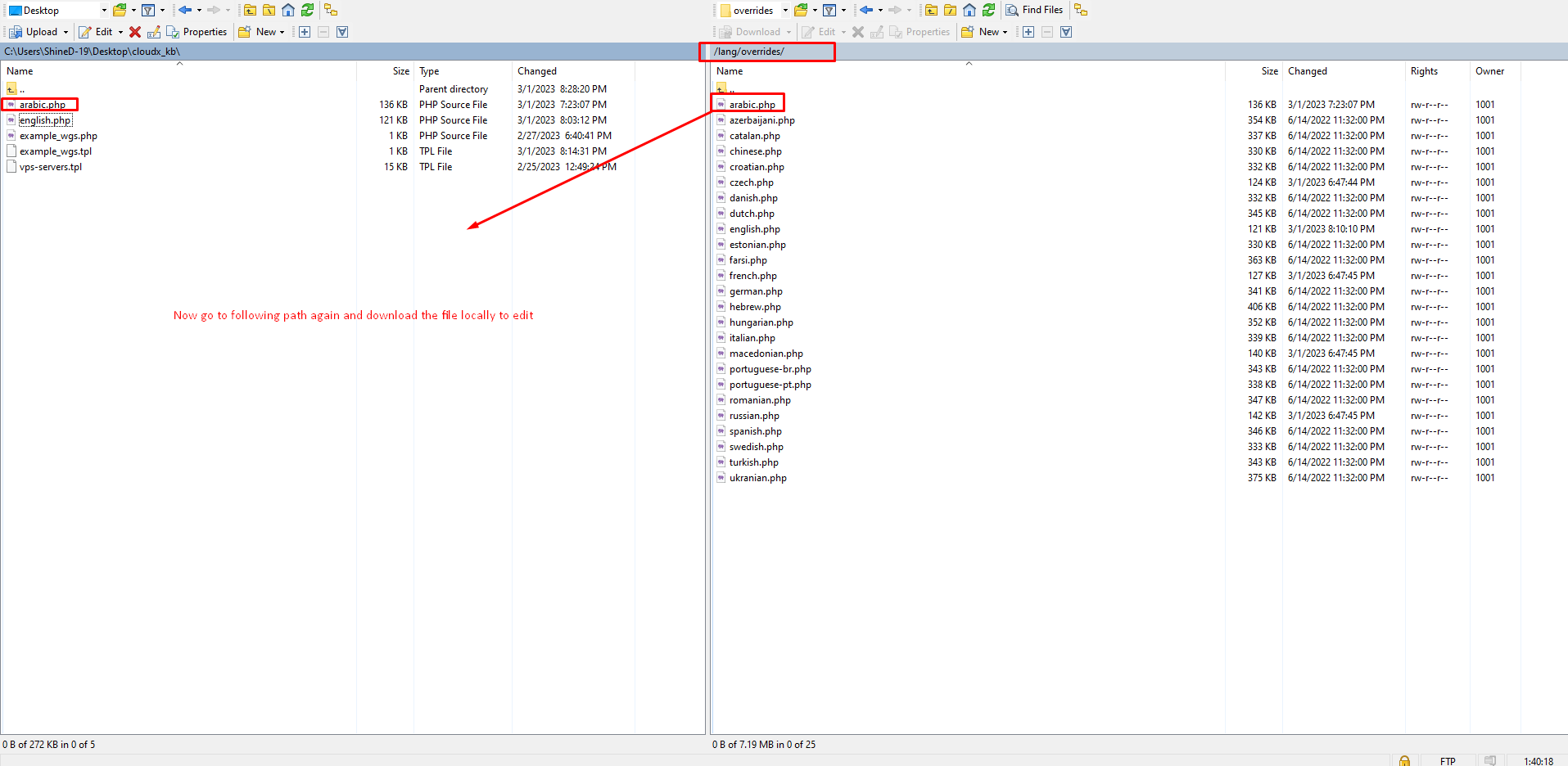Sort remote files by Changed column
This screenshot has width=1568, height=766.
pos(1307,71)
